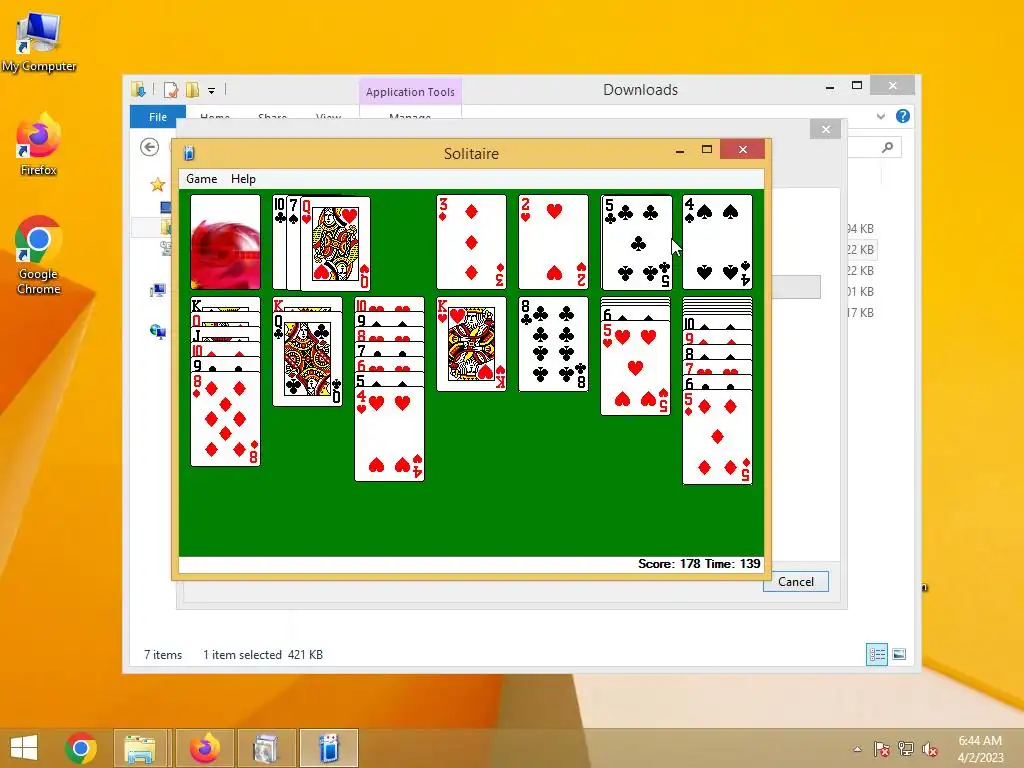Image resolution: width=1024 pixels, height=768 pixels.
Task: Select the King of Hearts tableau card
Action: pos(471,344)
